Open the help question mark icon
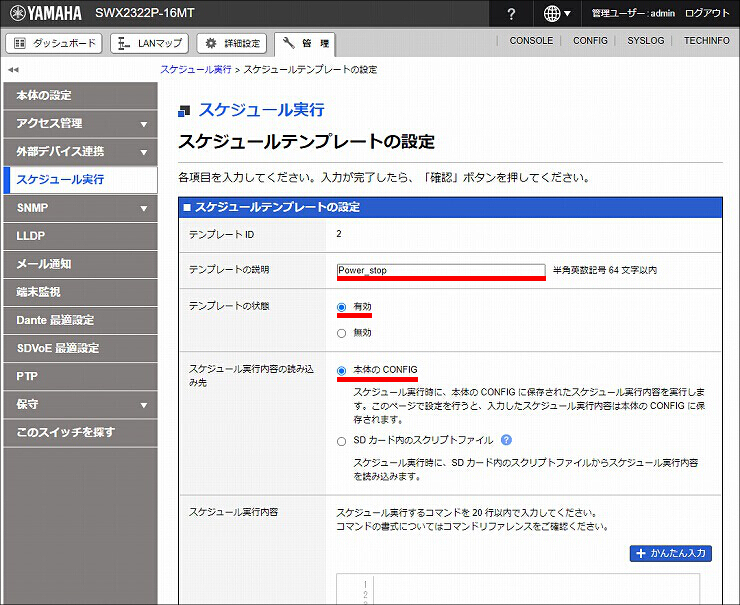This screenshot has width=740, height=605. point(511,14)
